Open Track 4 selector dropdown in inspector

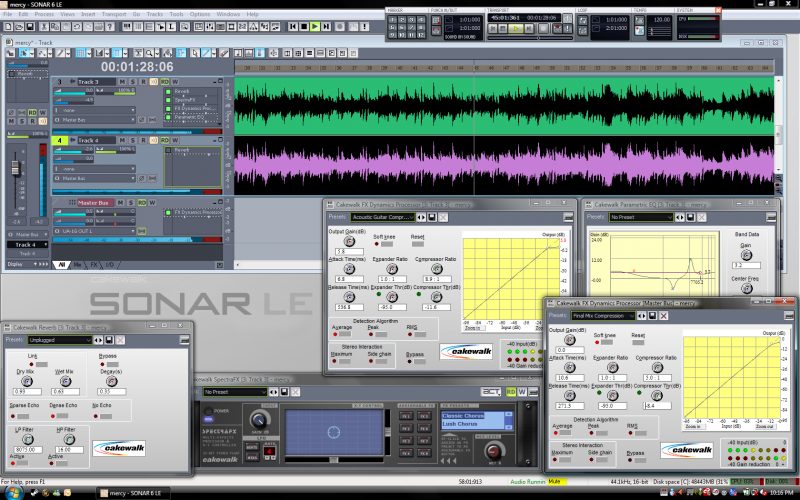coord(28,245)
